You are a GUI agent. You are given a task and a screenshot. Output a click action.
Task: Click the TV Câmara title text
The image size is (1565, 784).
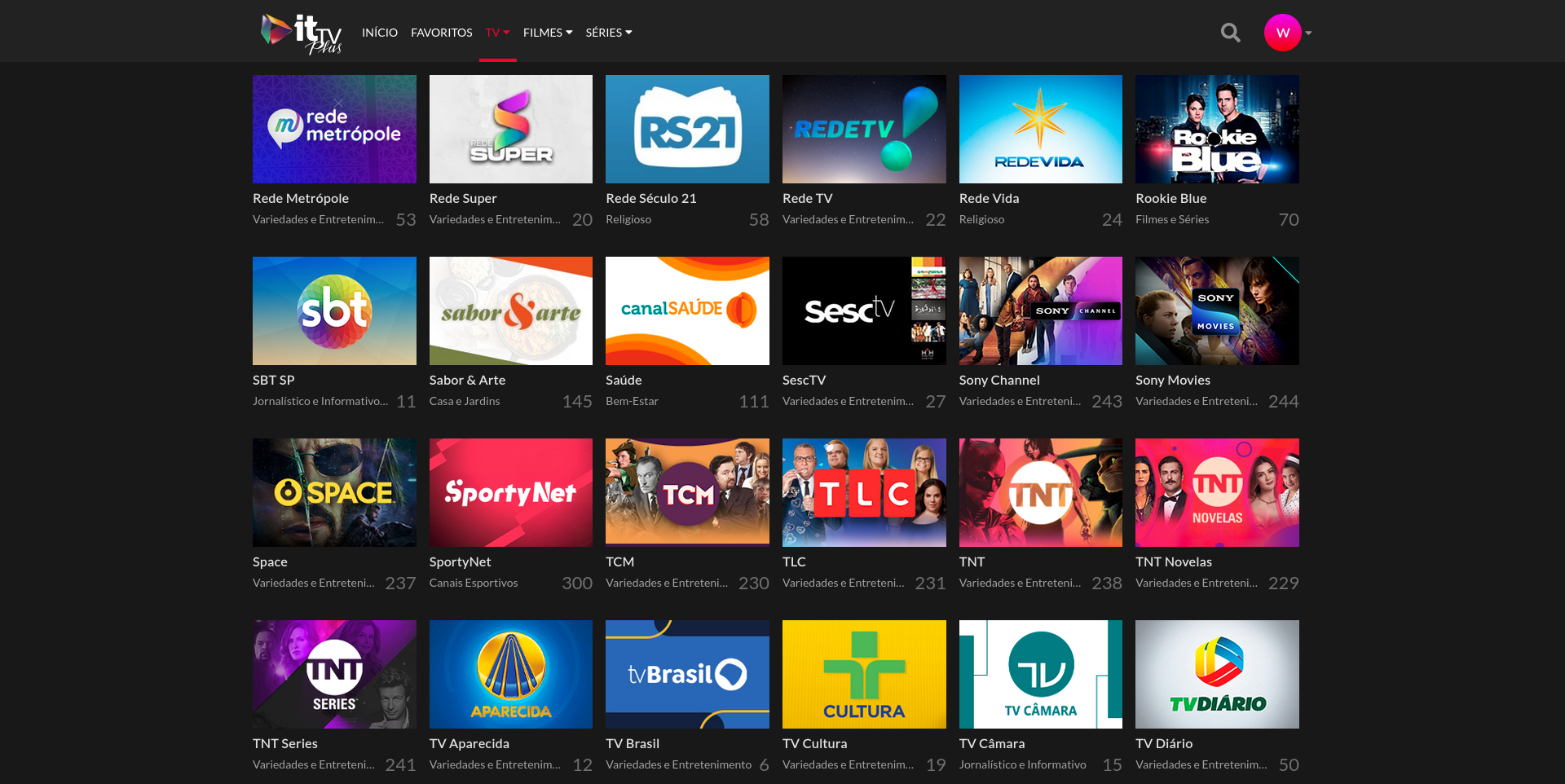(x=992, y=743)
